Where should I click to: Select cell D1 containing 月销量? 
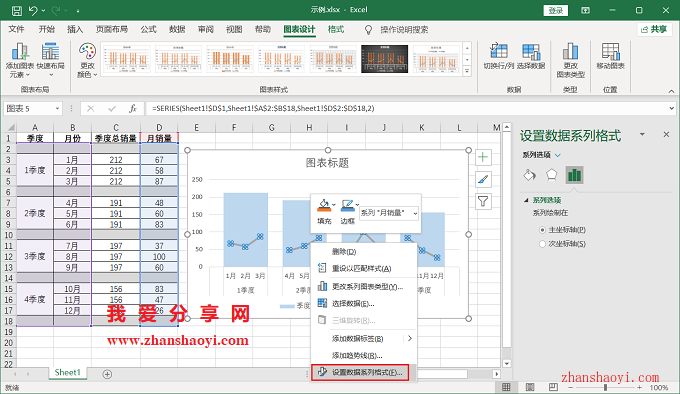(x=159, y=138)
